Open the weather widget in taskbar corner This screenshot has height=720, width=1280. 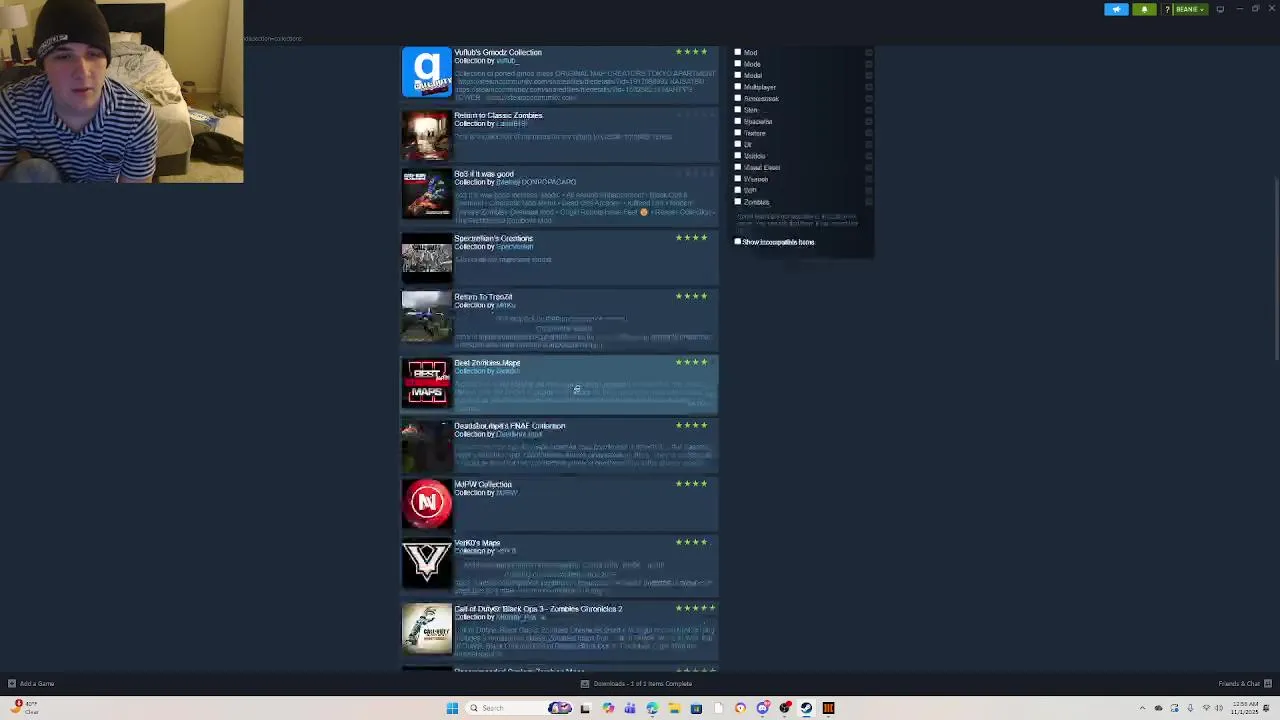pos(24,707)
